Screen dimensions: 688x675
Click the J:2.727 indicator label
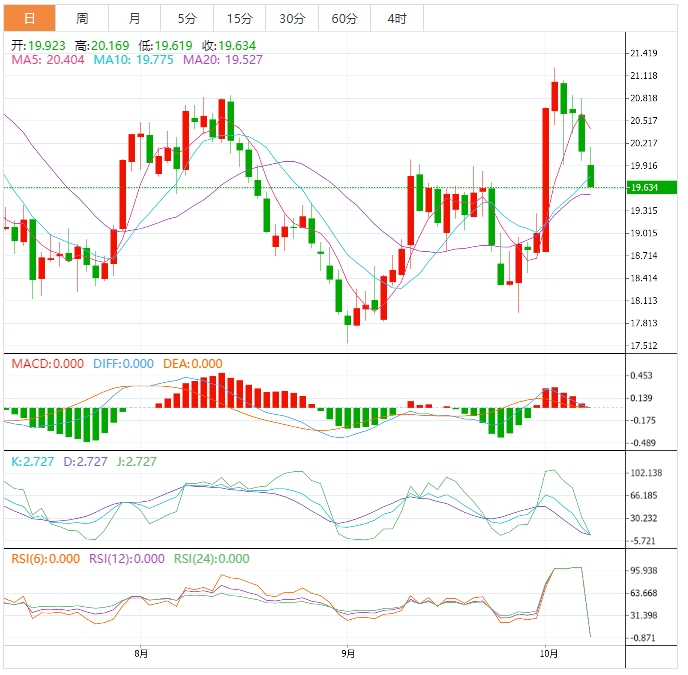136,462
